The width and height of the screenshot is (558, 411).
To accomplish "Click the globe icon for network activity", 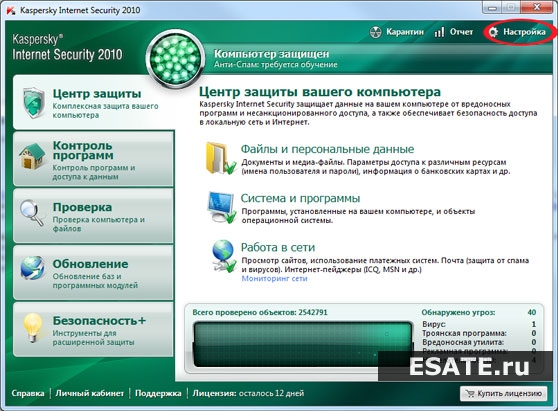I will 223,256.
